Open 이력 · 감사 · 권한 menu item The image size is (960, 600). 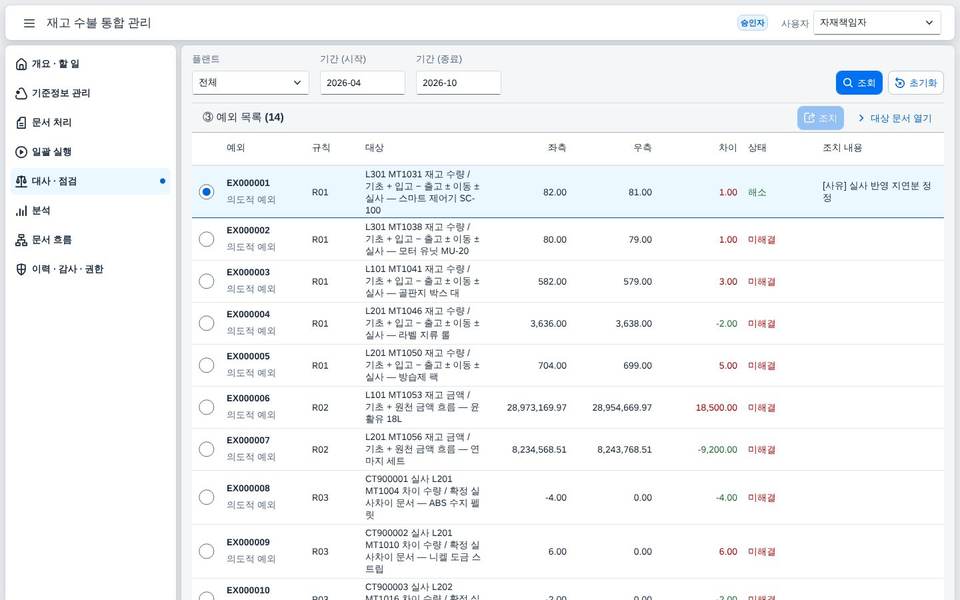[91, 269]
